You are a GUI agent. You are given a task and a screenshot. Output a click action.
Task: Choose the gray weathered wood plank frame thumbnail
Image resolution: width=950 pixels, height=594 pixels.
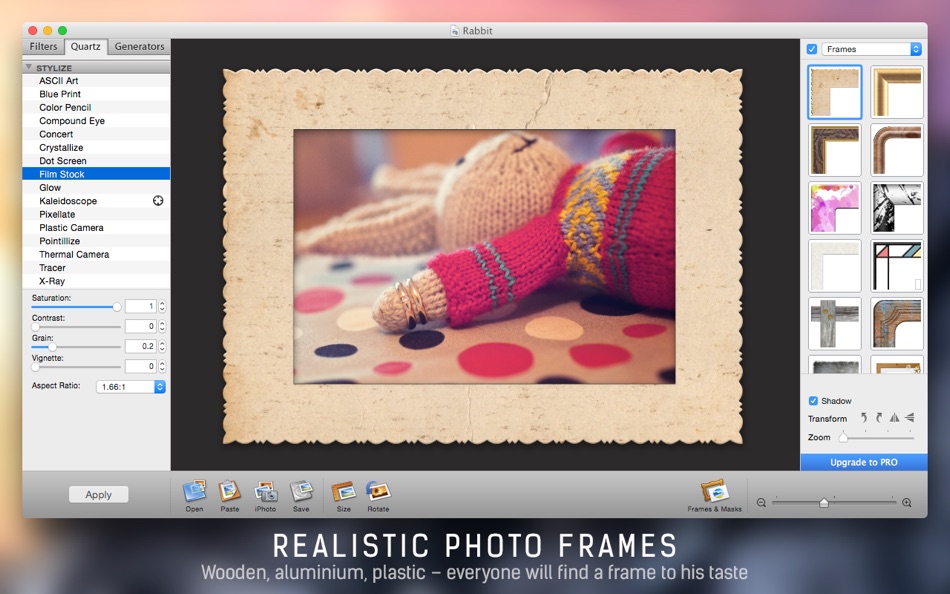click(x=835, y=324)
